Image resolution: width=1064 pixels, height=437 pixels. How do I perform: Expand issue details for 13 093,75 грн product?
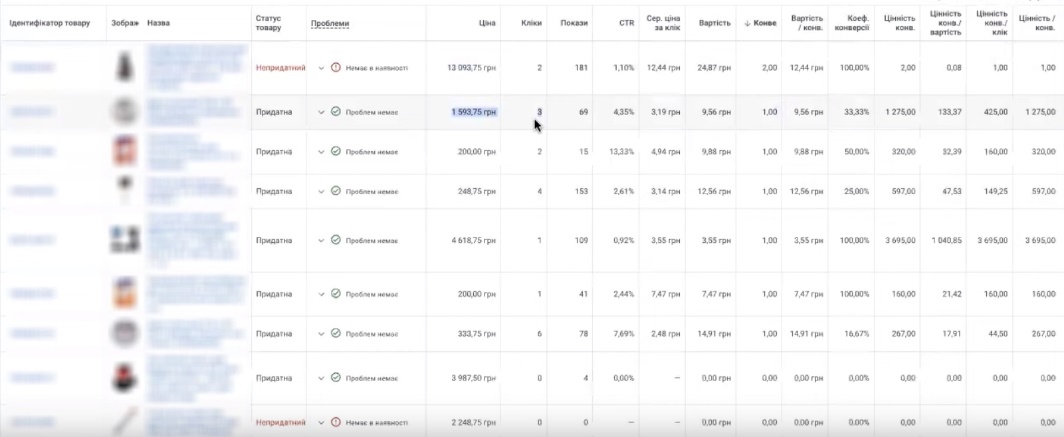pyautogui.click(x=321, y=68)
